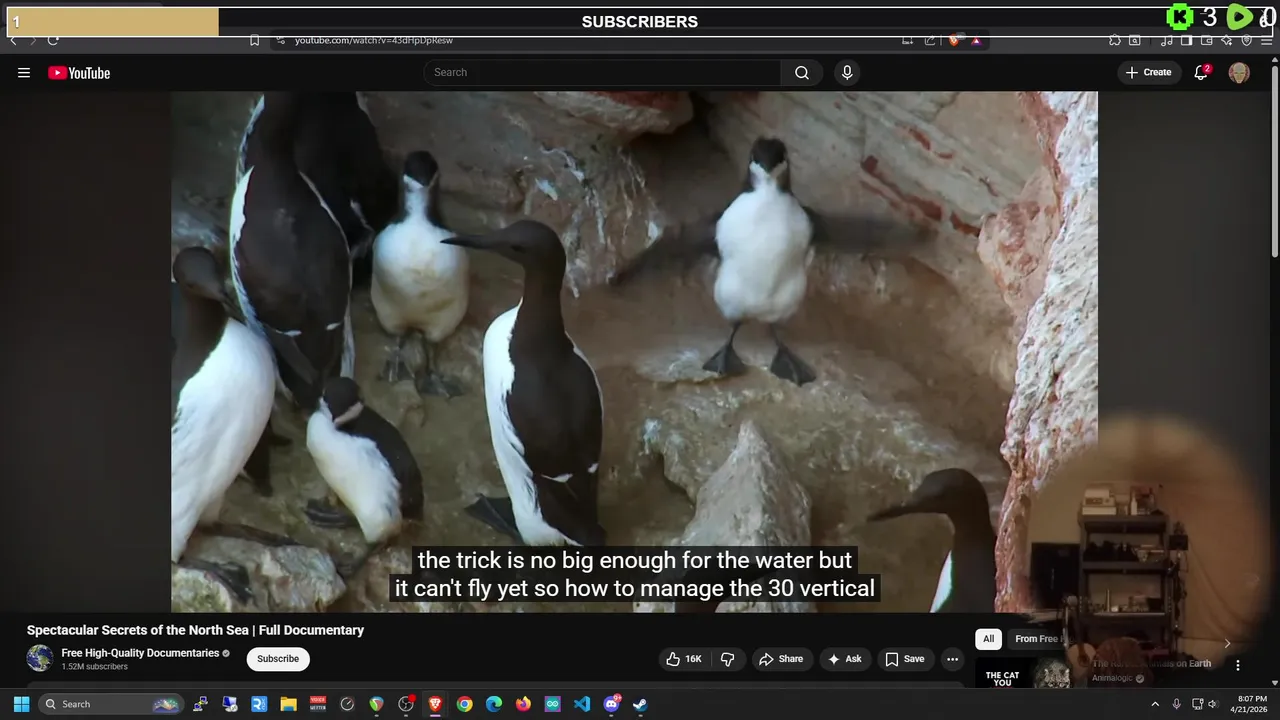Viewport: 1280px width, 720px height.
Task: Open Steam from taskbar
Action: click(641, 704)
